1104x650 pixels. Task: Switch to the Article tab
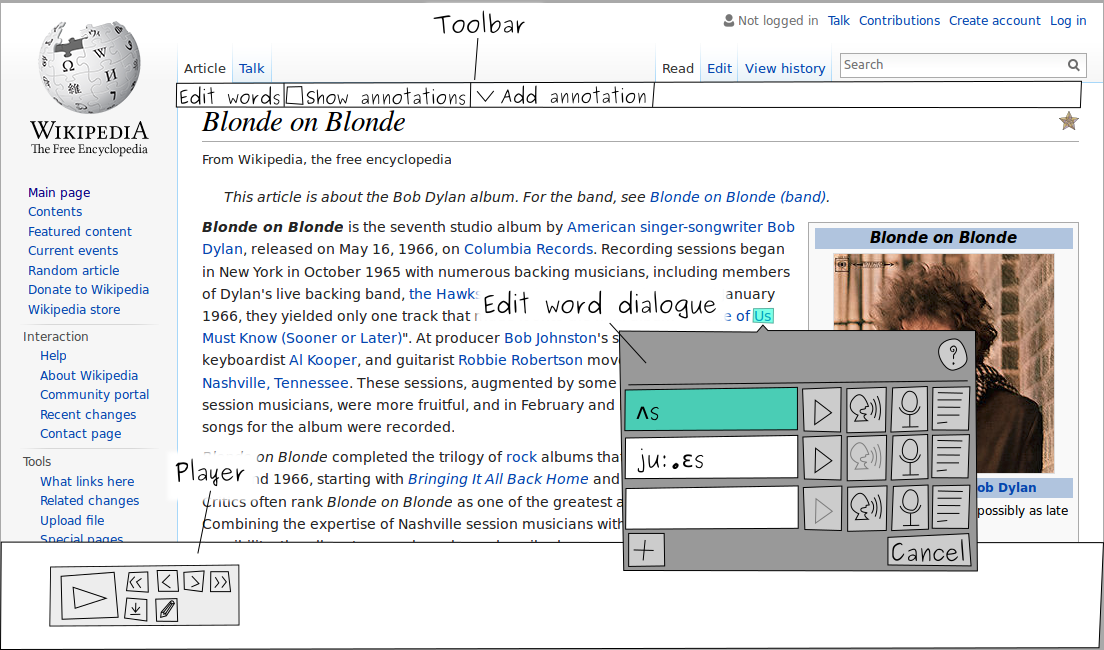coord(205,68)
